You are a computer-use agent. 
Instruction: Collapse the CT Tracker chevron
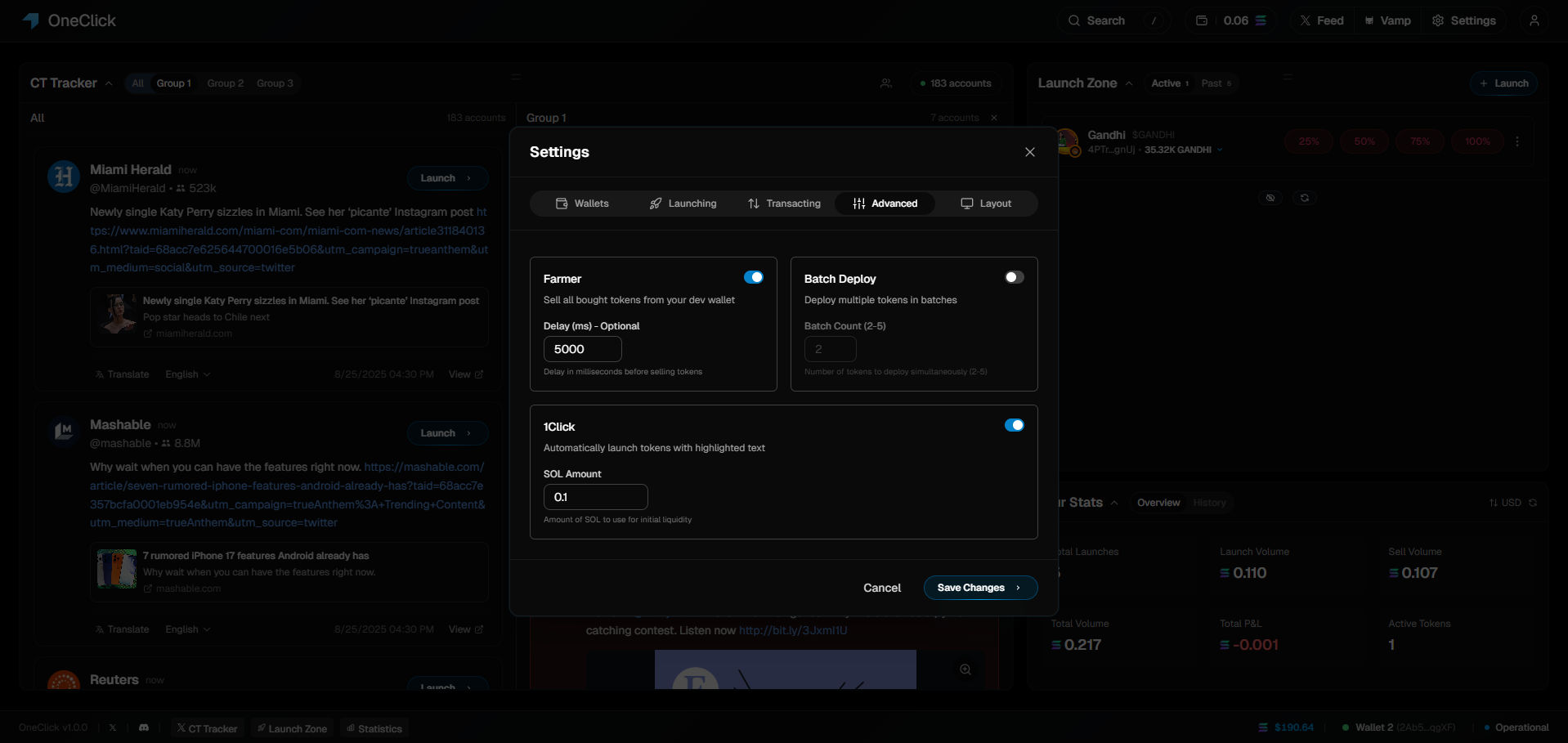click(109, 83)
